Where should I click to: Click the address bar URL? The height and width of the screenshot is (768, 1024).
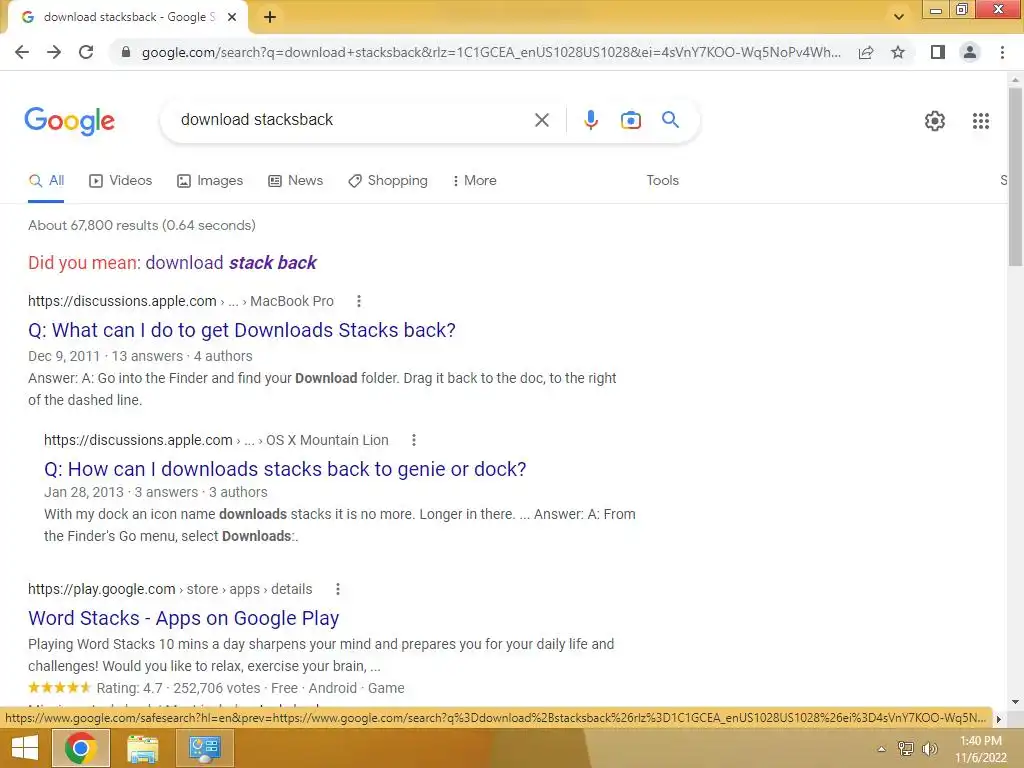pyautogui.click(x=490, y=52)
